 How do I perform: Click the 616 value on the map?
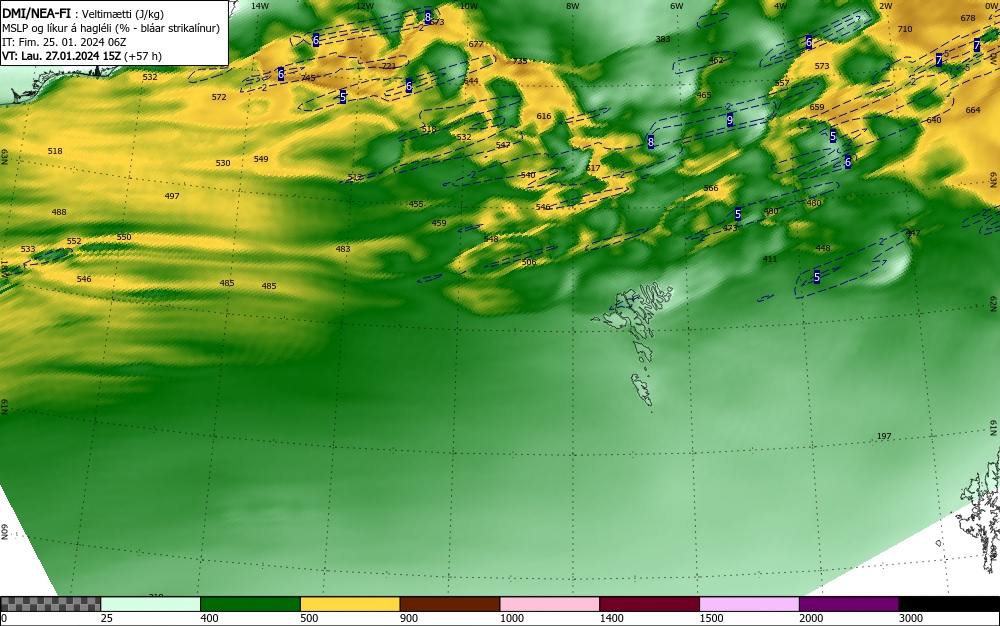[x=544, y=116]
